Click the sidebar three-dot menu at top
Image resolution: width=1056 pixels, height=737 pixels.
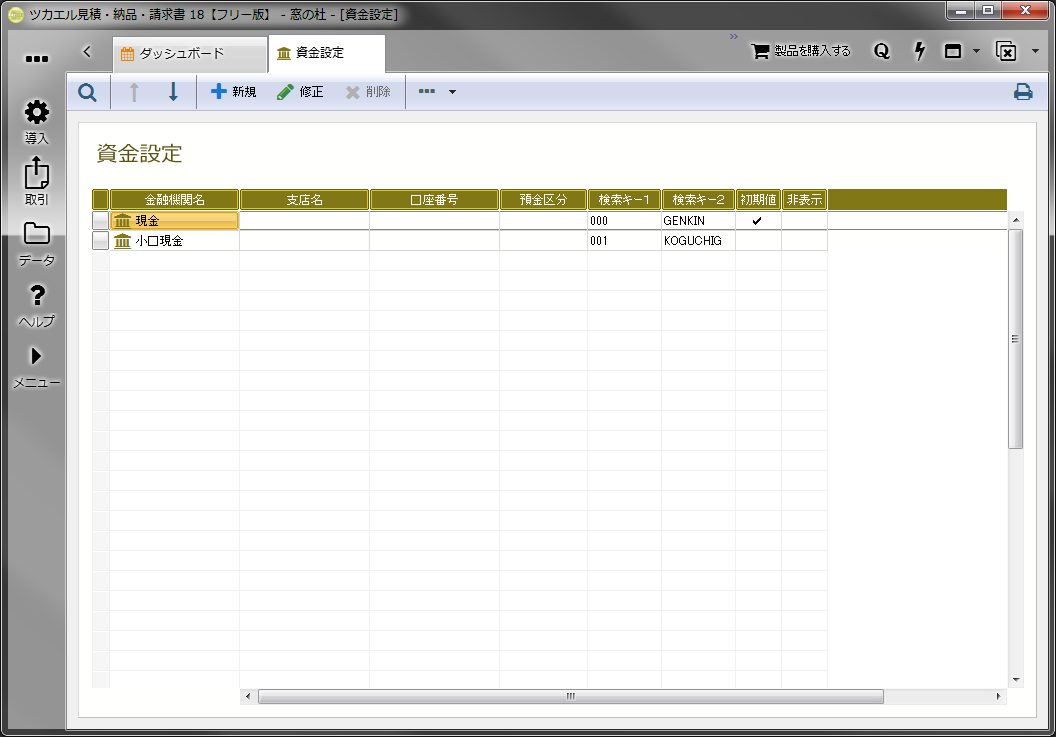[x=36, y=59]
